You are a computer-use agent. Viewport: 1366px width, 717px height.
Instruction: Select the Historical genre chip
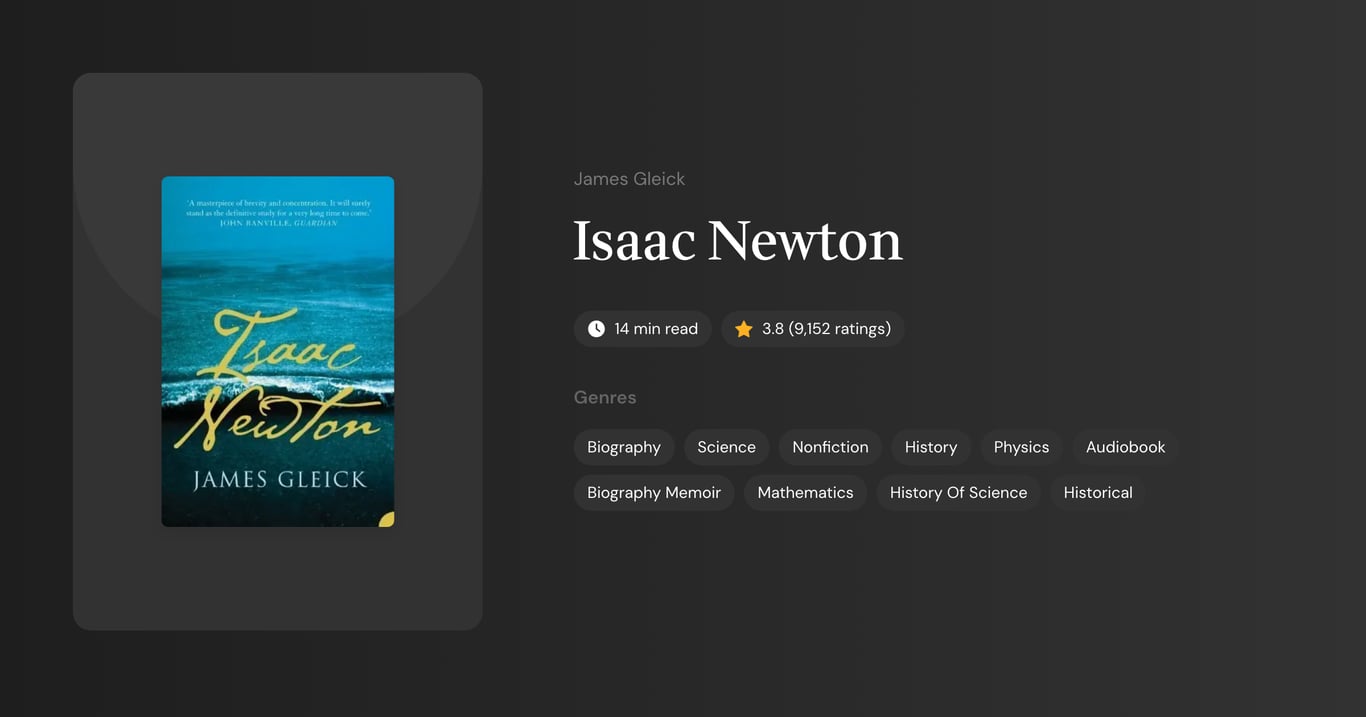pos(1097,492)
